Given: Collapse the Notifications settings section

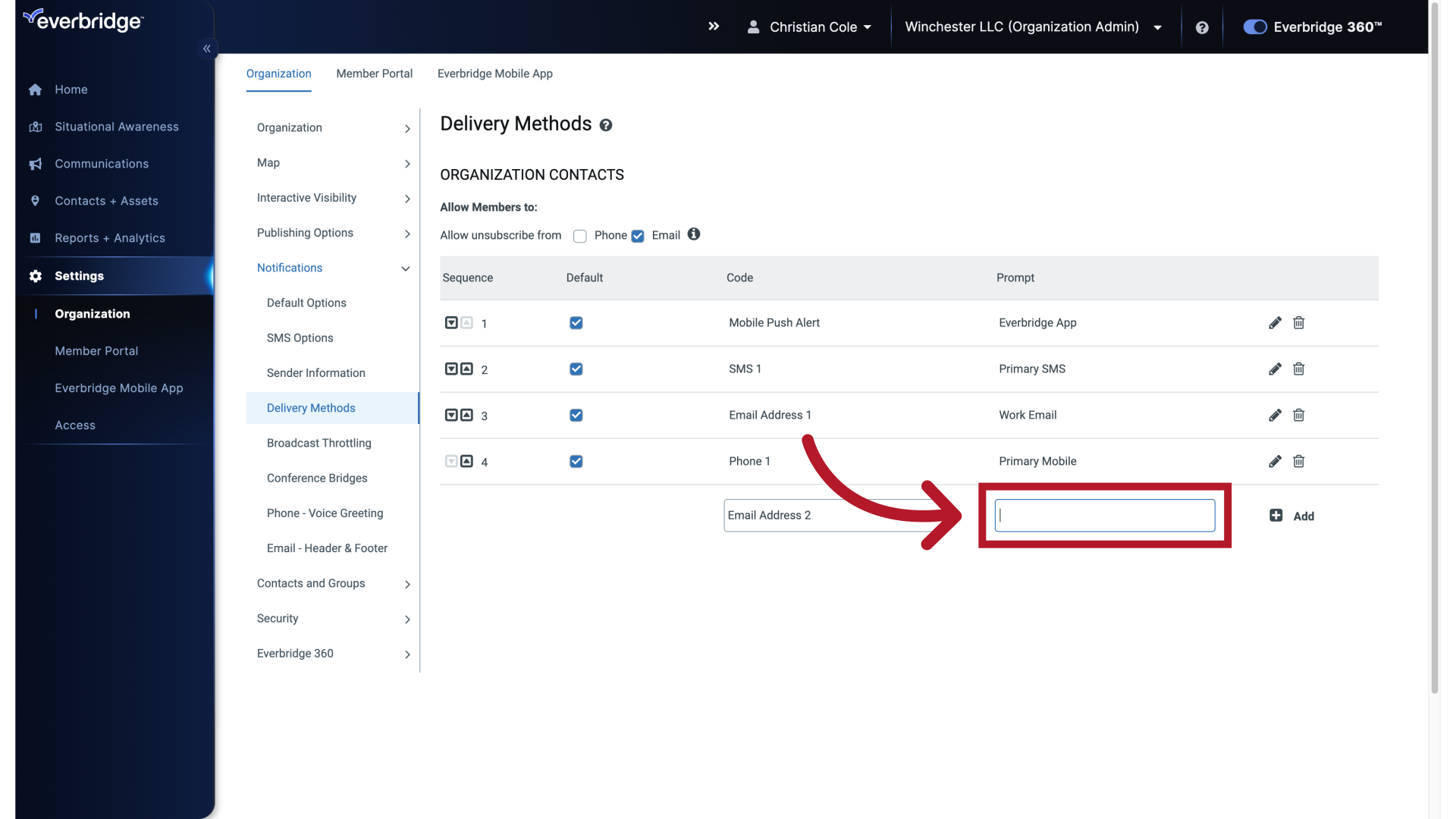Looking at the screenshot, I should 405,268.
